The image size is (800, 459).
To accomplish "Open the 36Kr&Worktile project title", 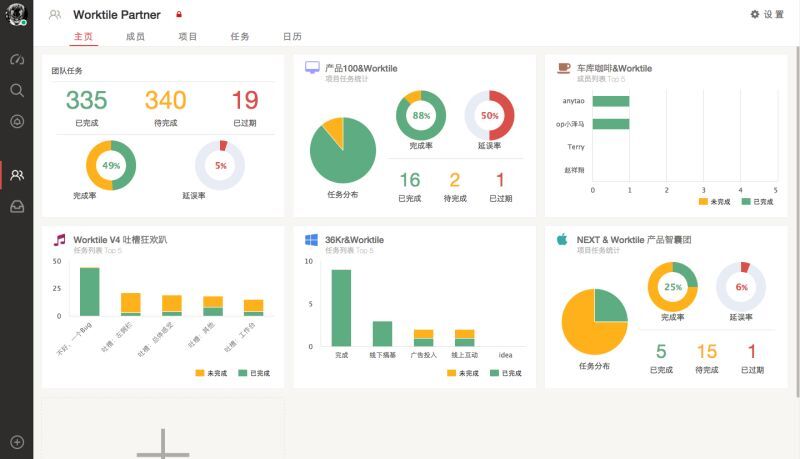I will pyautogui.click(x=354, y=240).
